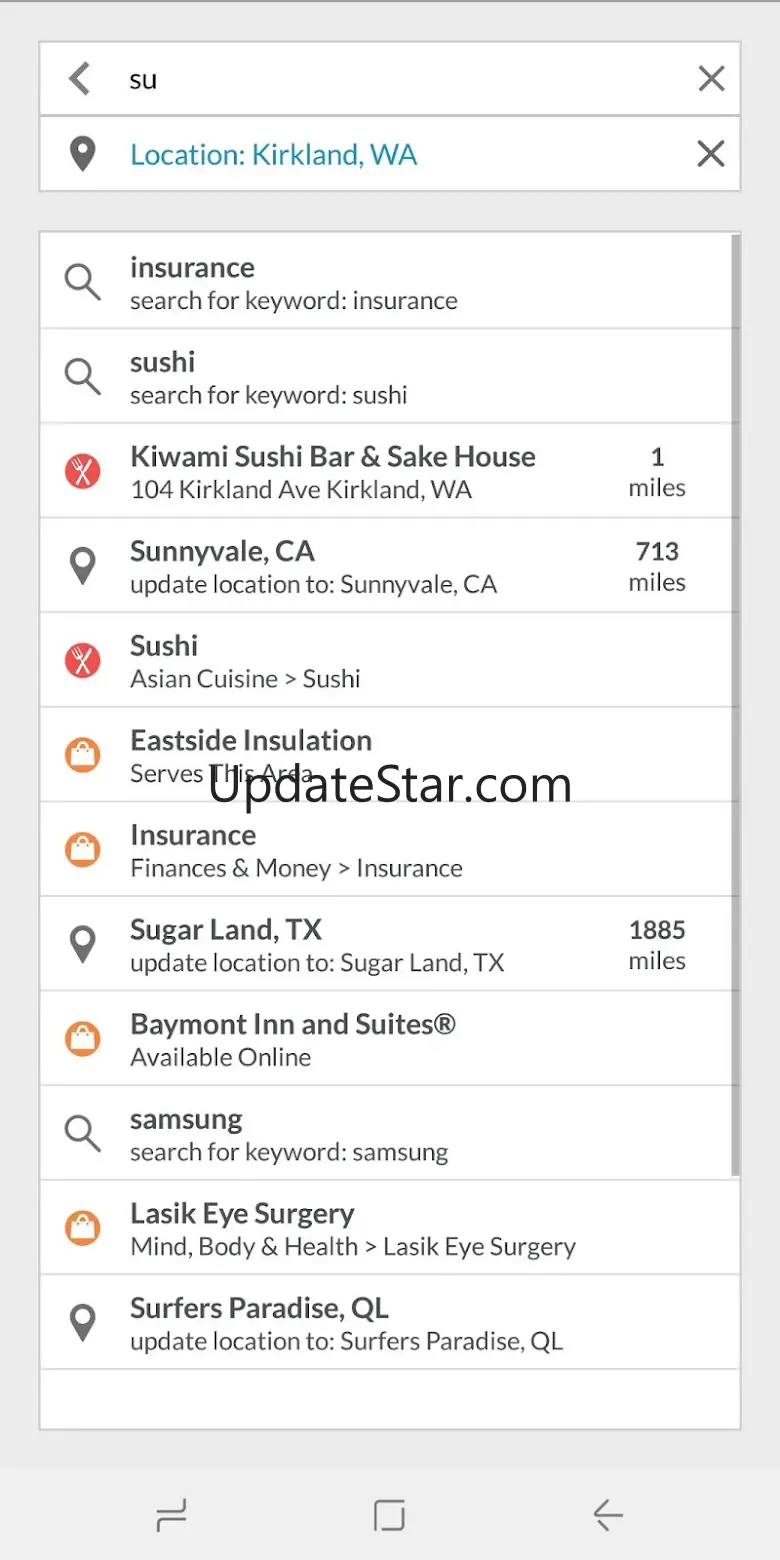
Task: Tap the back arrow in search bar
Action: pos(80,78)
